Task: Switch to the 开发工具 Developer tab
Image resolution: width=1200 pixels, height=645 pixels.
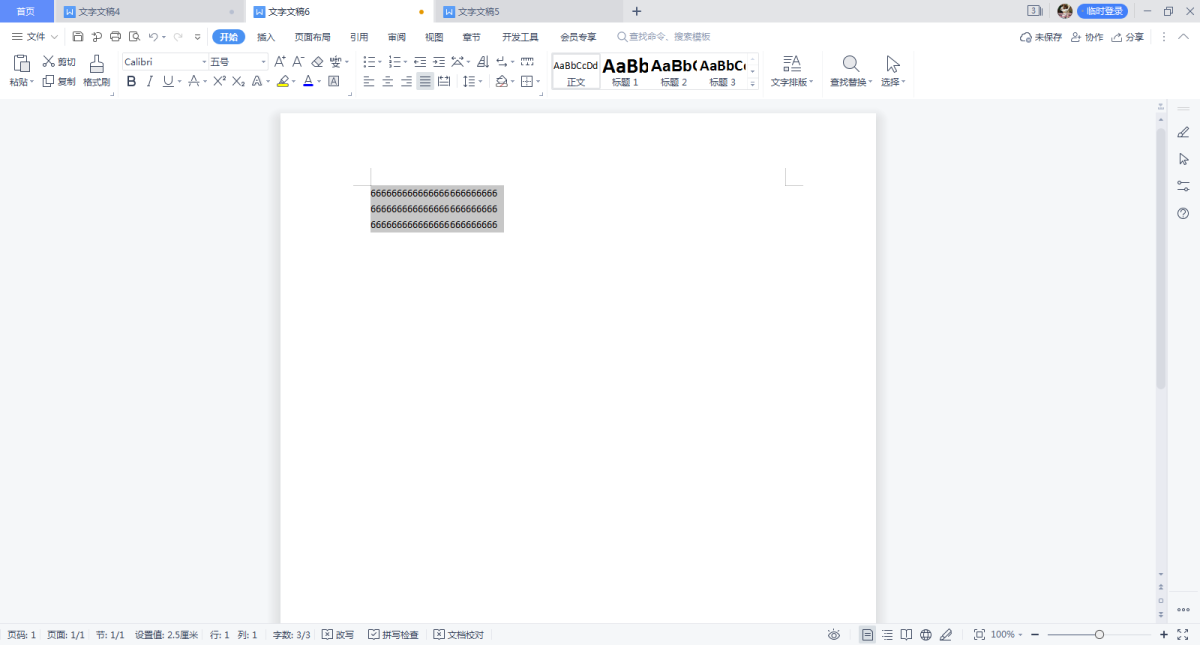Action: (520, 37)
